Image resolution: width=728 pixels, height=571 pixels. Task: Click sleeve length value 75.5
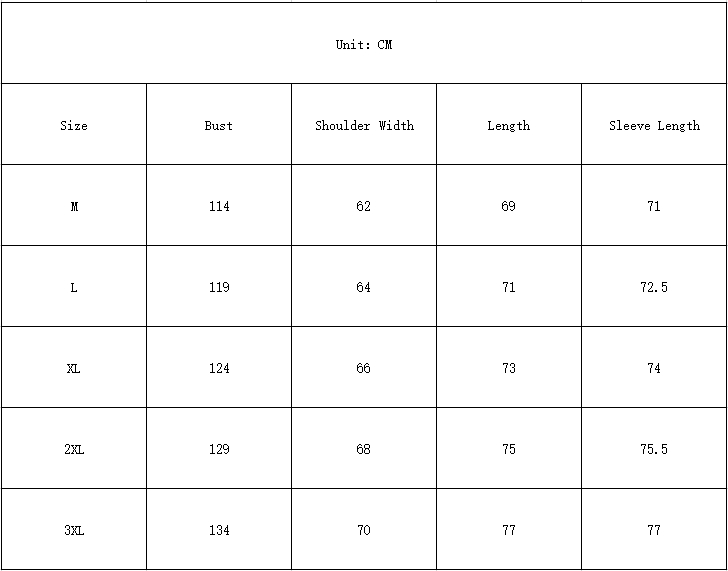coord(654,450)
